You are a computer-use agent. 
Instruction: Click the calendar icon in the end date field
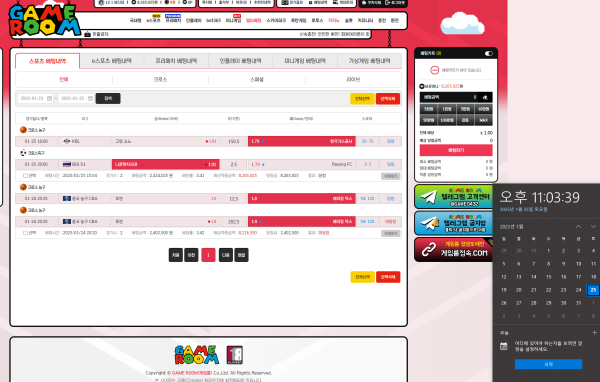point(90,98)
